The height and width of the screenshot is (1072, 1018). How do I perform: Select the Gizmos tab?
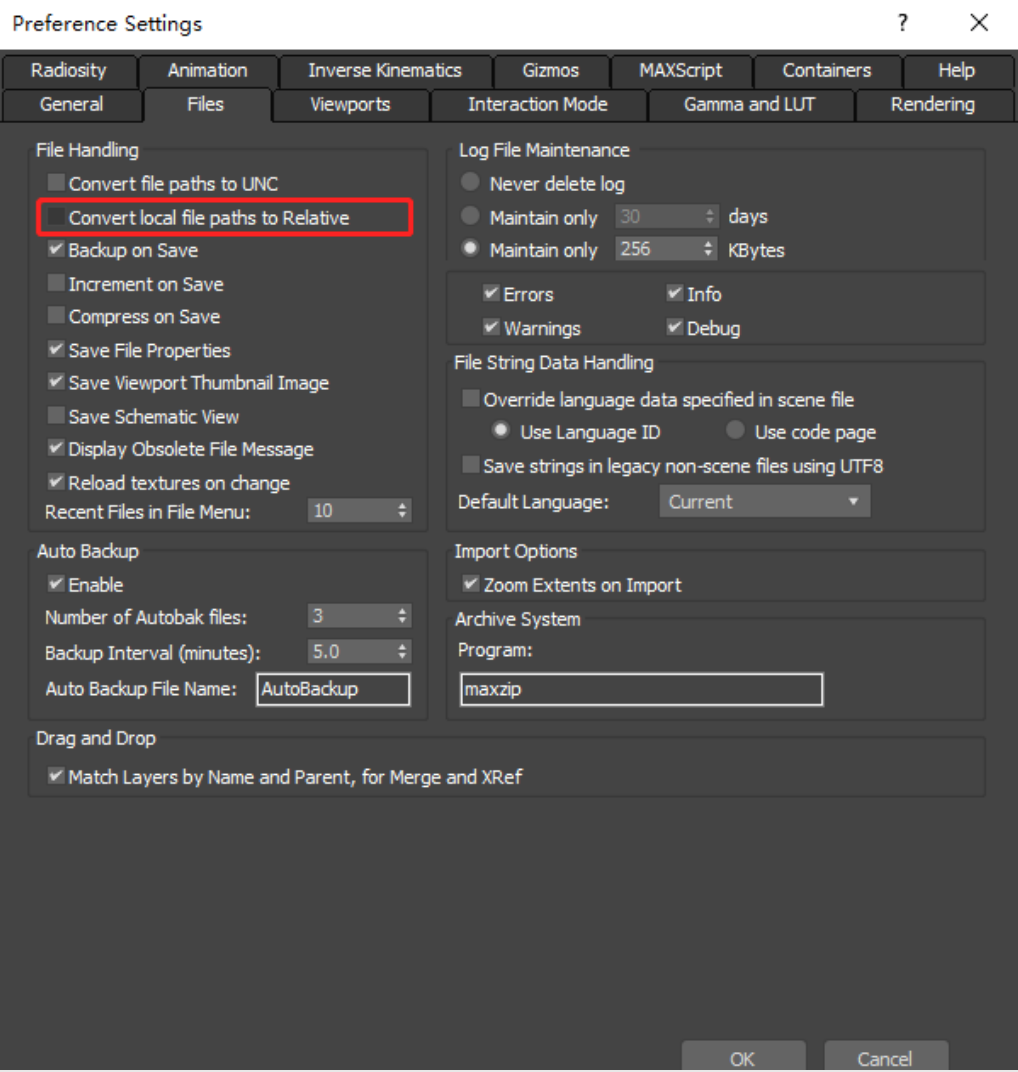point(550,70)
